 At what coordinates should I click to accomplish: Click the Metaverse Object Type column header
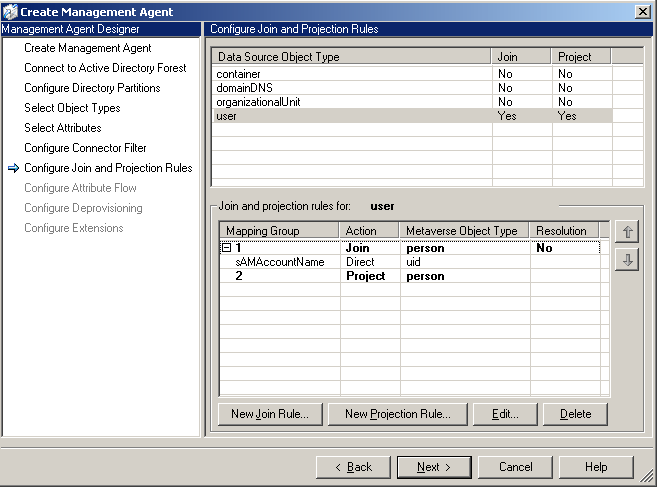[x=465, y=231]
